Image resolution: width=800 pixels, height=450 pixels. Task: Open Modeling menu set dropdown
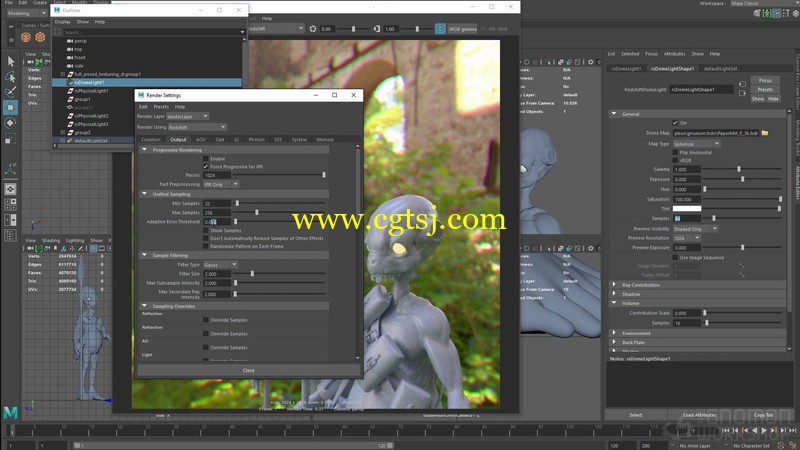point(27,13)
